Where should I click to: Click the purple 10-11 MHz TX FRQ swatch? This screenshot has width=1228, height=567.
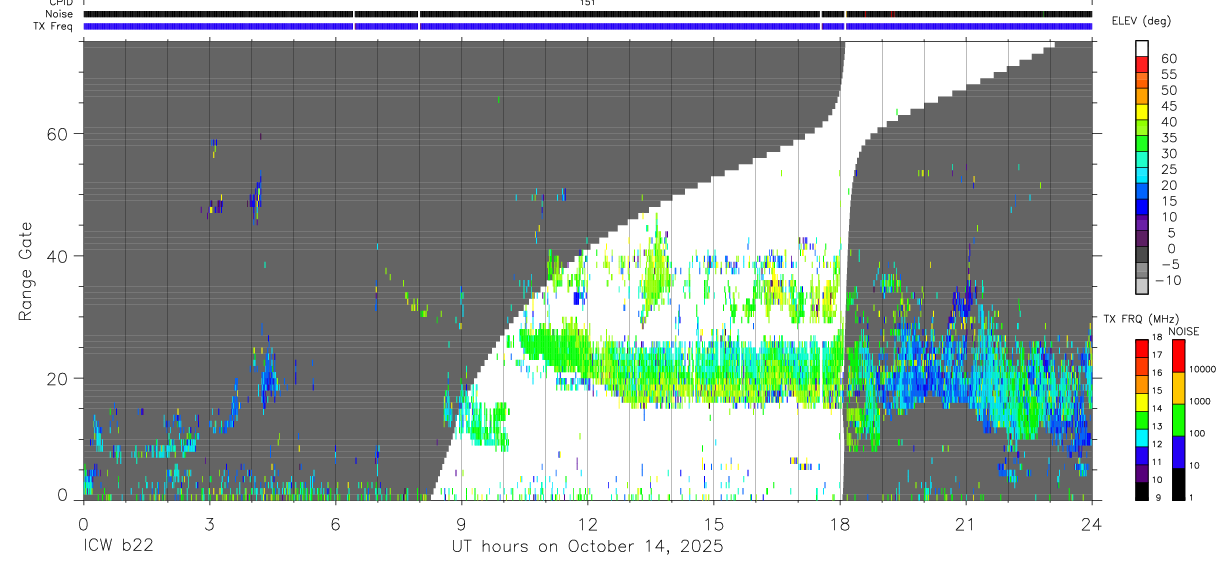(x=1141, y=472)
